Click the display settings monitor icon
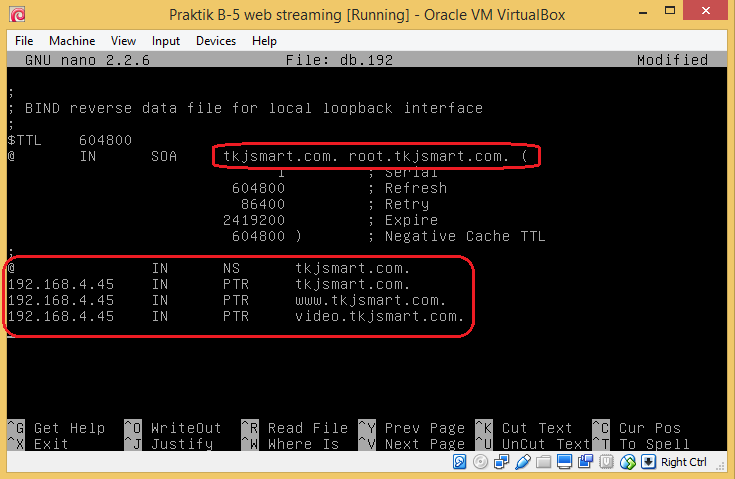The image size is (735, 479). pyautogui.click(x=564, y=462)
